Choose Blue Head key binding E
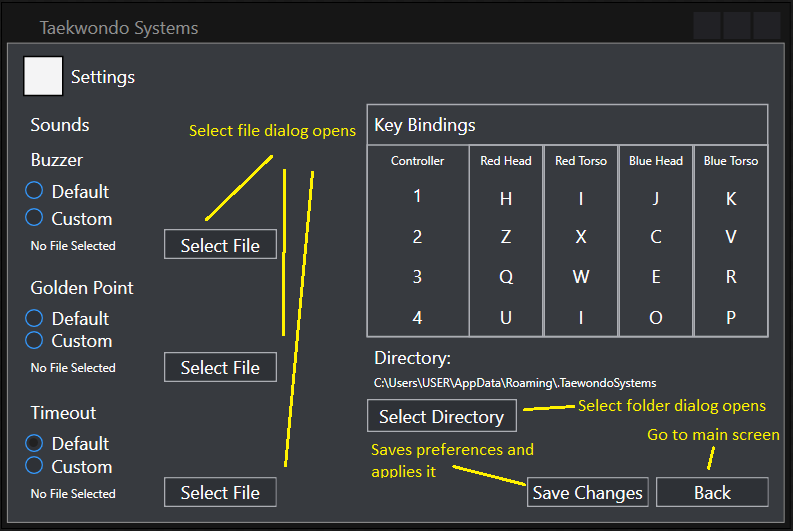 pos(656,277)
